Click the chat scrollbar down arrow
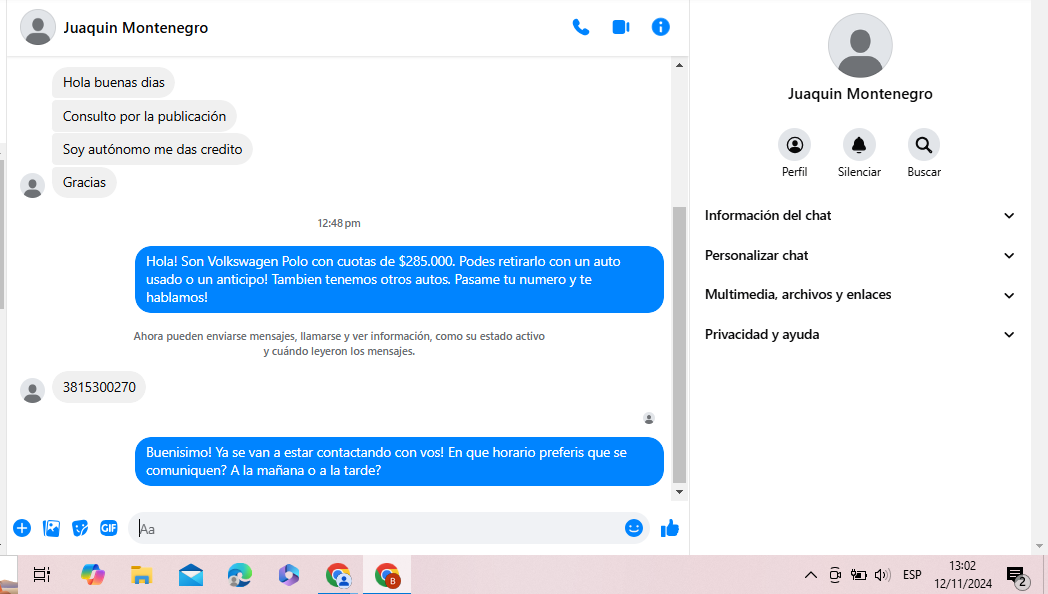 click(x=680, y=492)
